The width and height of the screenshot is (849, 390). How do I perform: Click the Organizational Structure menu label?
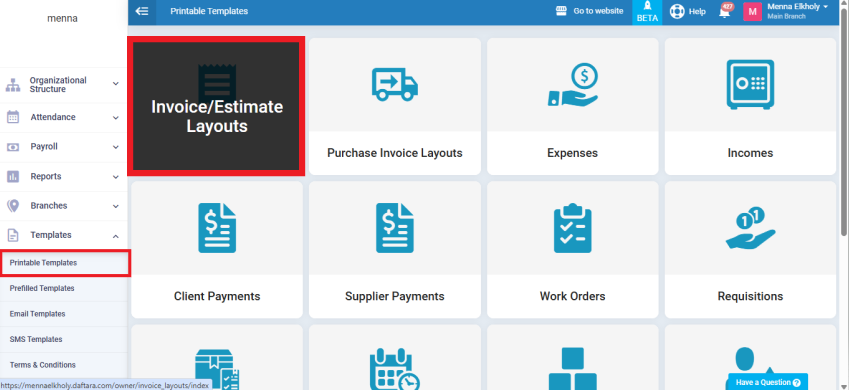(58, 84)
